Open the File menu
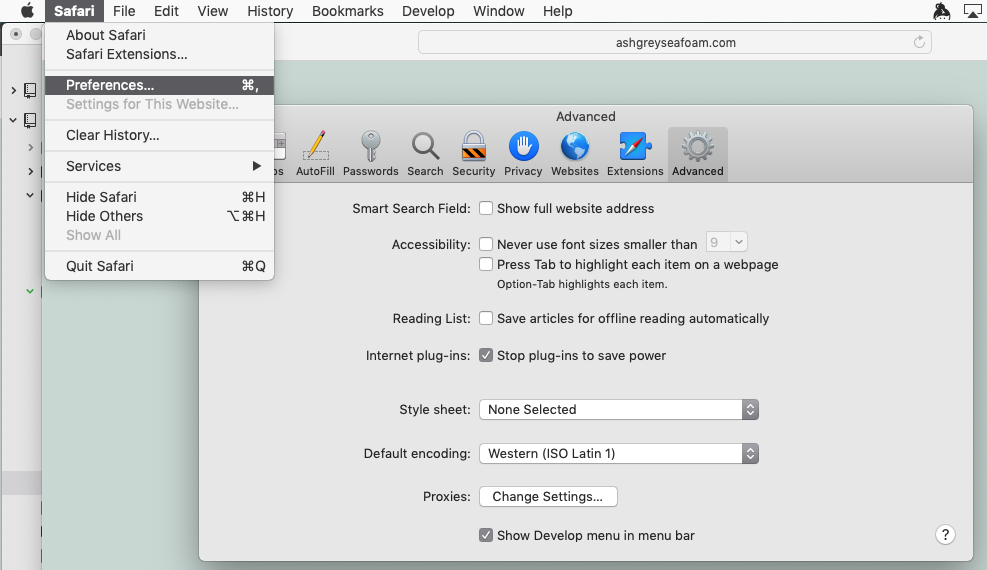This screenshot has width=987, height=570. (124, 11)
